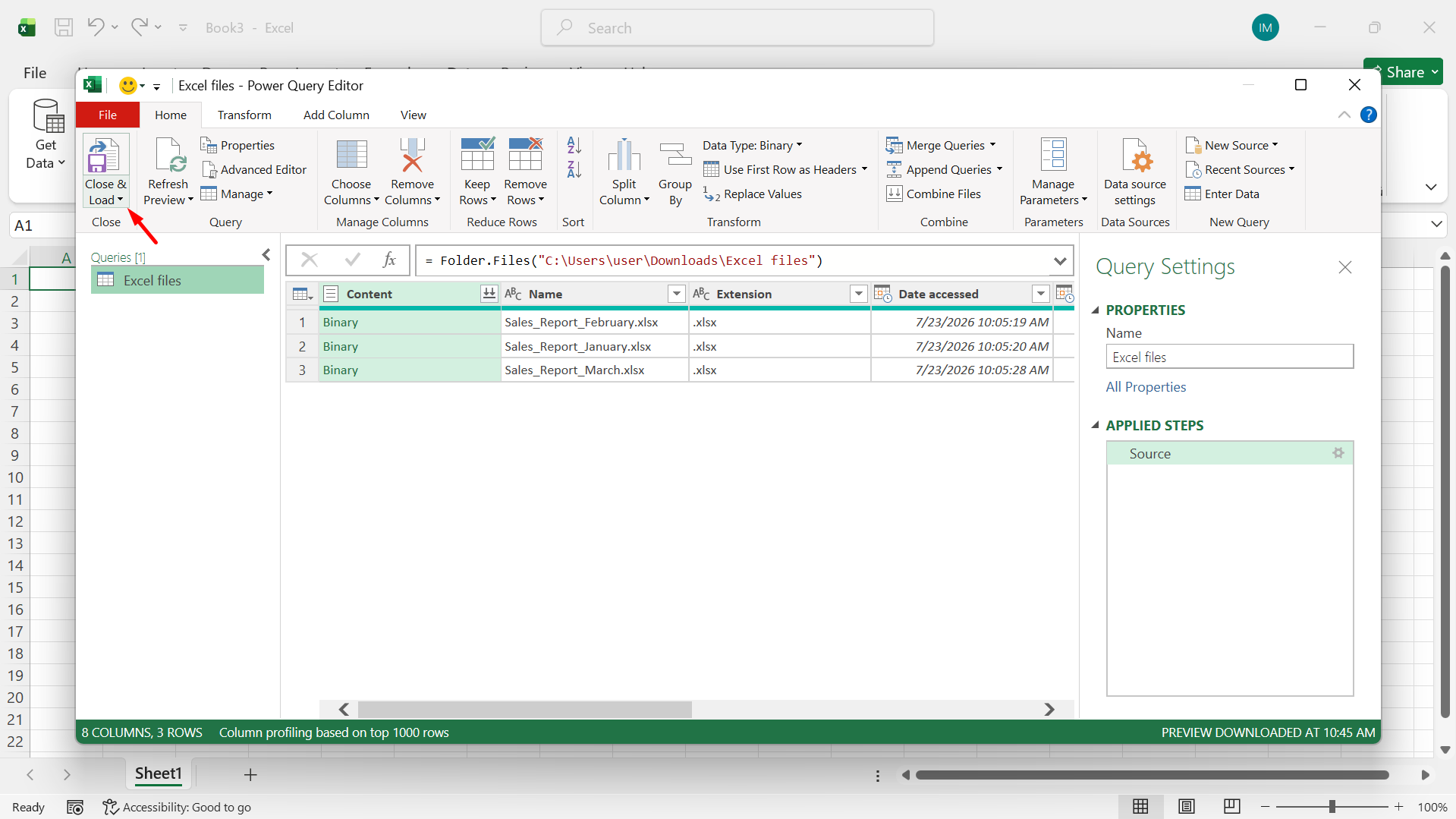Open the Date accessed column filter dropdown
The height and width of the screenshot is (819, 1456).
[x=1041, y=294]
